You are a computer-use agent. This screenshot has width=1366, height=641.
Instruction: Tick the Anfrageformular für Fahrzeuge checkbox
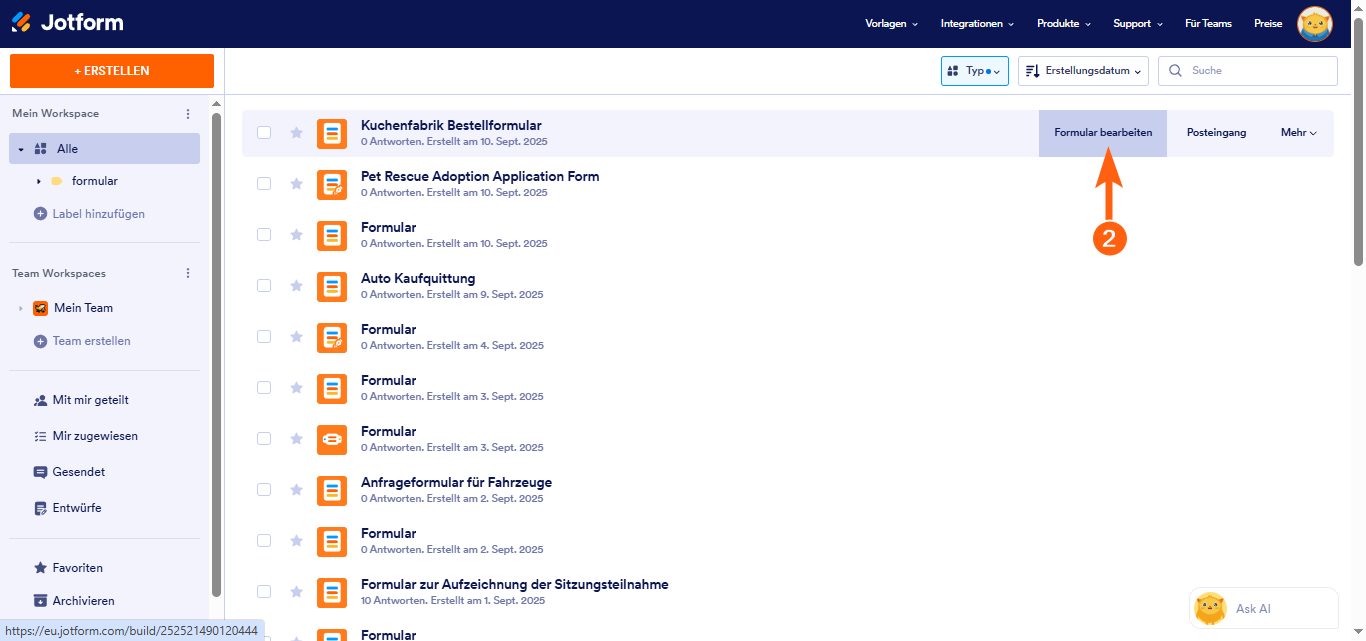[264, 489]
